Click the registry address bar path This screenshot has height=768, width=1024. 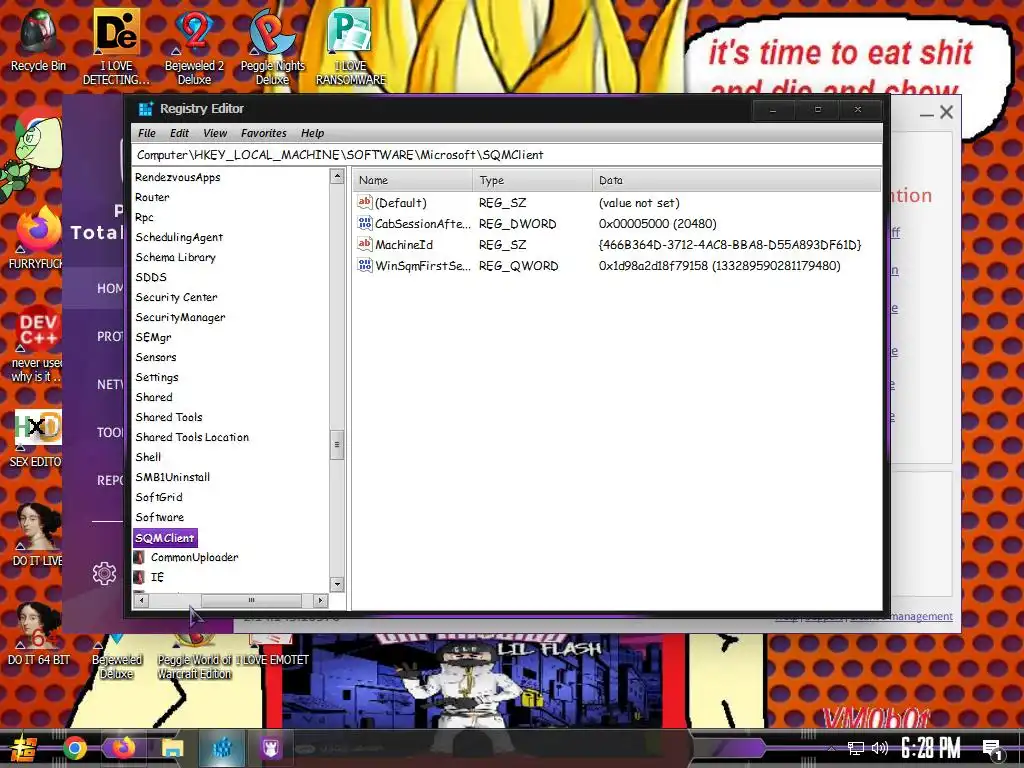[507, 155]
